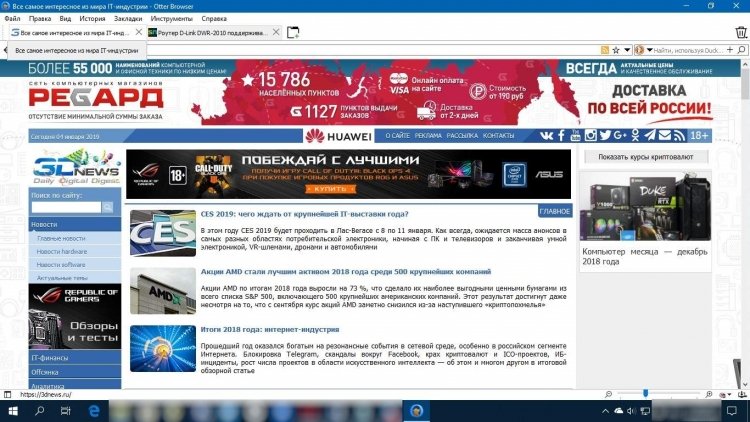Open the VK social icon in the site header

[546, 135]
